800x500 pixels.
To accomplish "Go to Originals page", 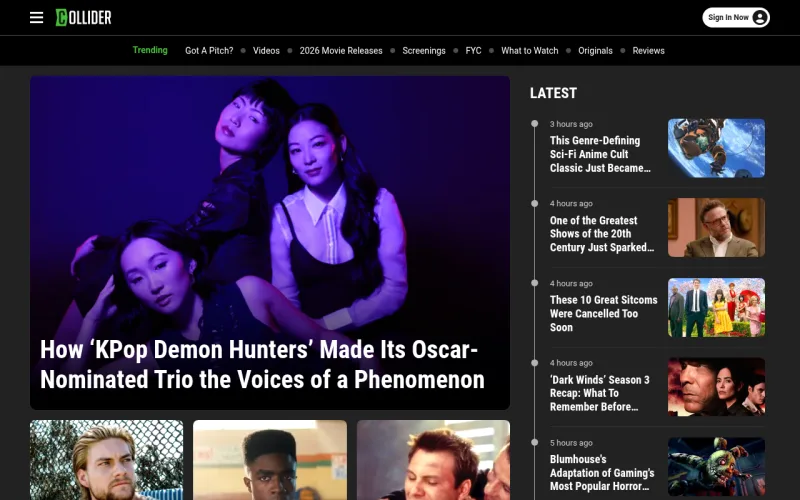I will (x=595, y=51).
